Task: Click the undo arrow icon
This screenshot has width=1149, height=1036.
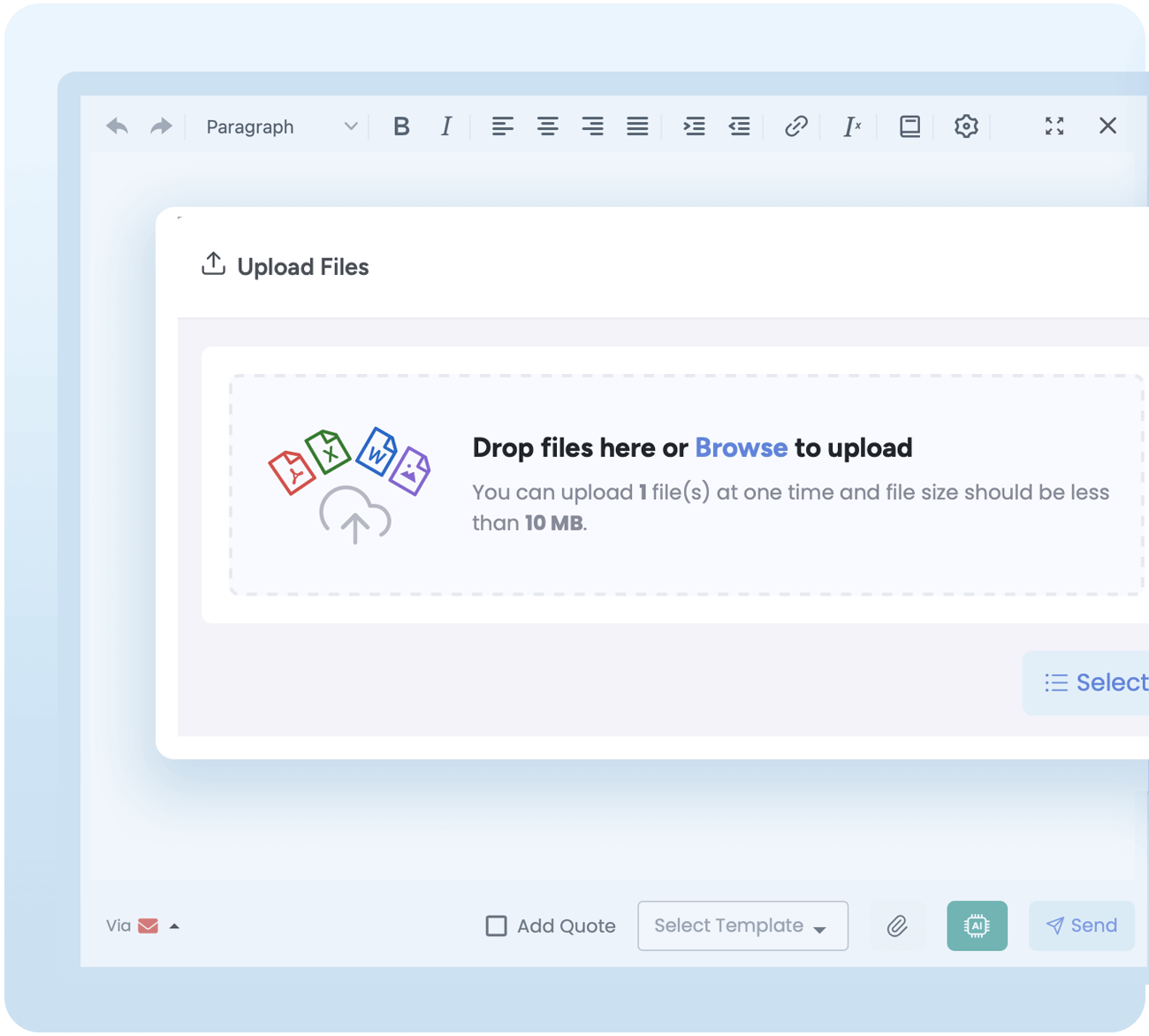Action: [117, 126]
